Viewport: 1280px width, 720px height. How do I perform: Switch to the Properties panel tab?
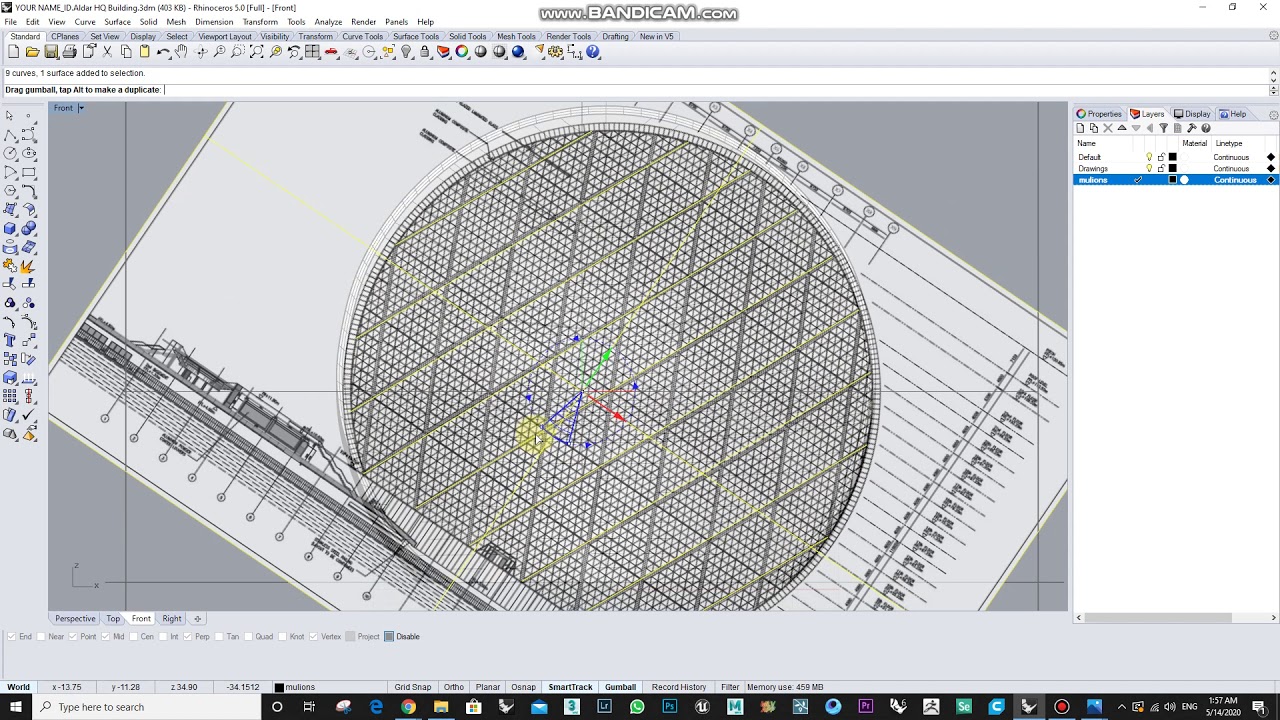tap(1099, 114)
